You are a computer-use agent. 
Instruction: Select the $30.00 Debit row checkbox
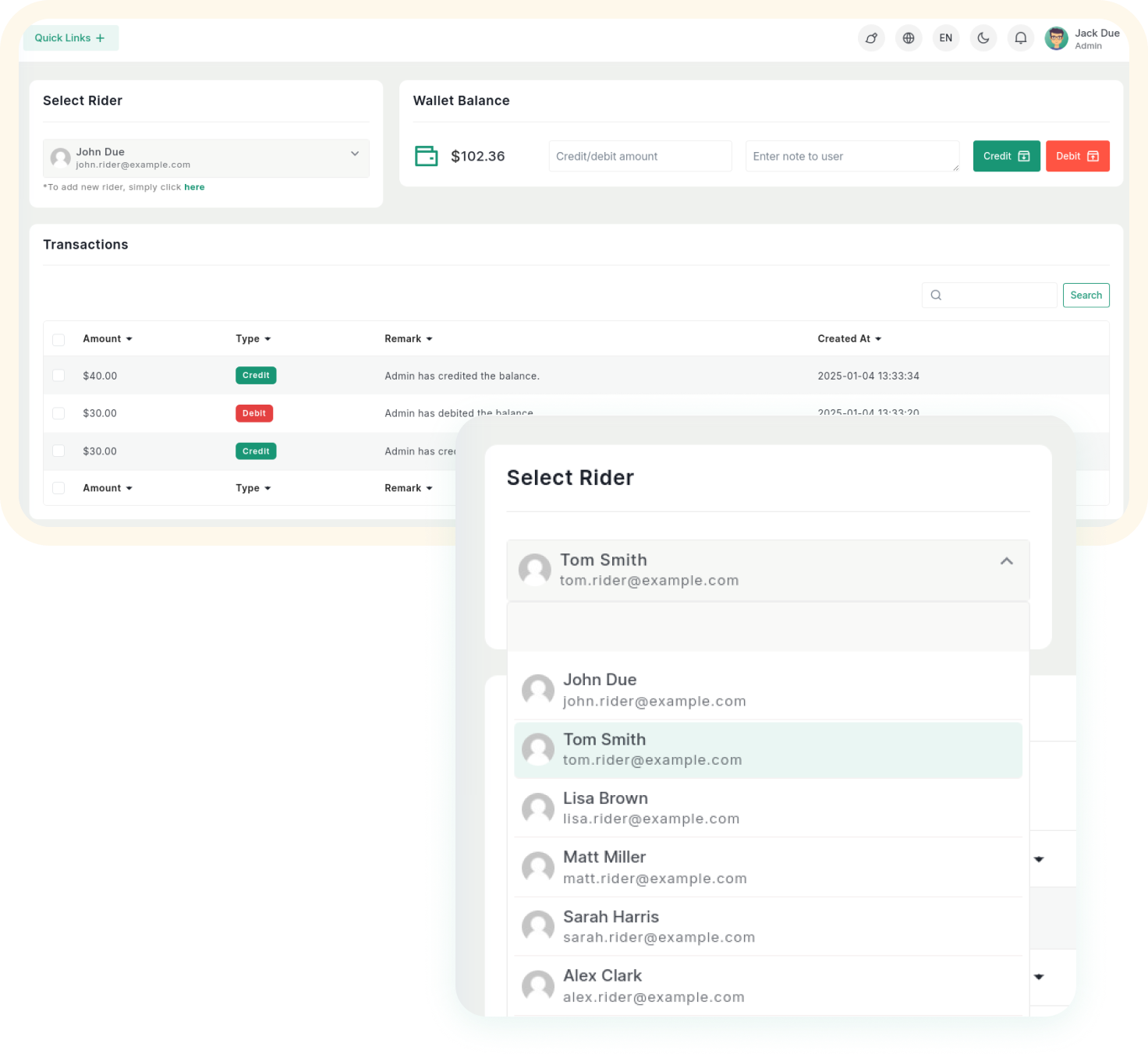pos(58,413)
